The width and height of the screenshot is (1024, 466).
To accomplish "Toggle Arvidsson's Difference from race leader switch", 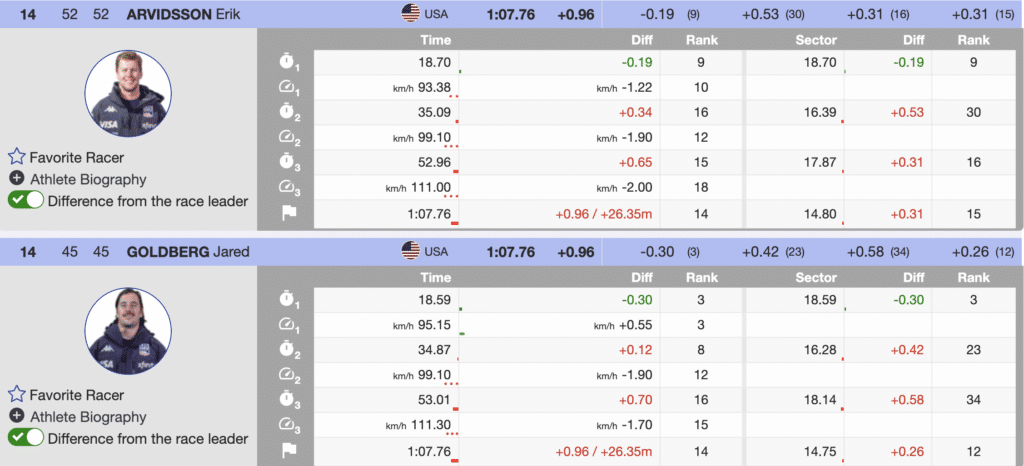I will [x=26, y=200].
